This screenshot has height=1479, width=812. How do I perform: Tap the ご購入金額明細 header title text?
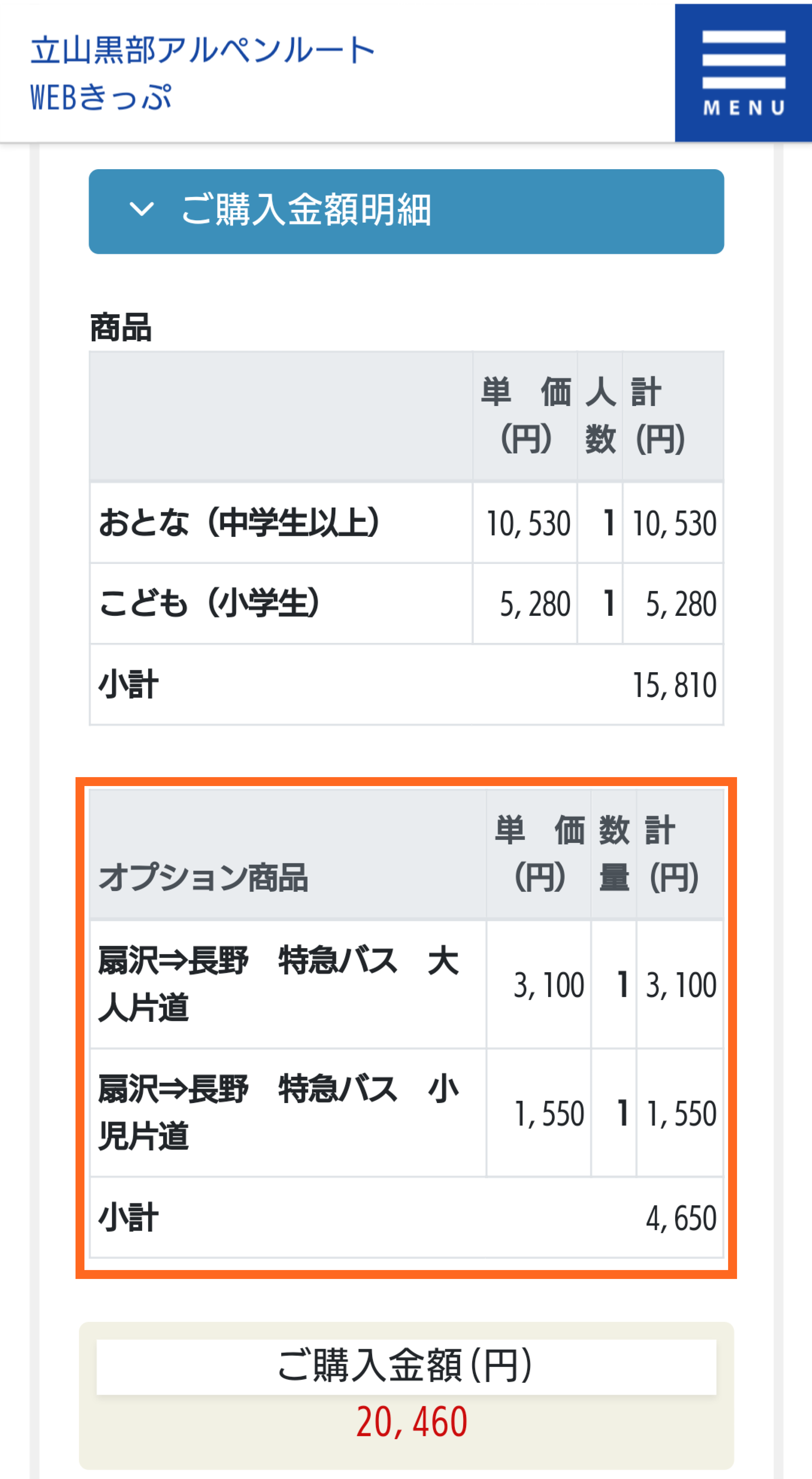tap(306, 210)
